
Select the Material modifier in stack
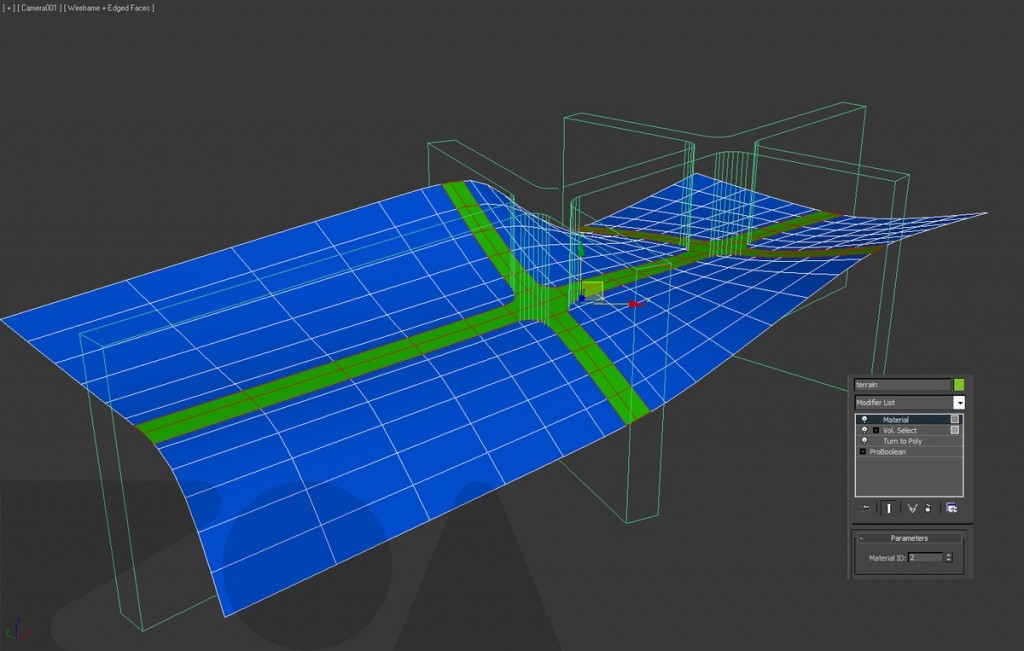(x=895, y=420)
